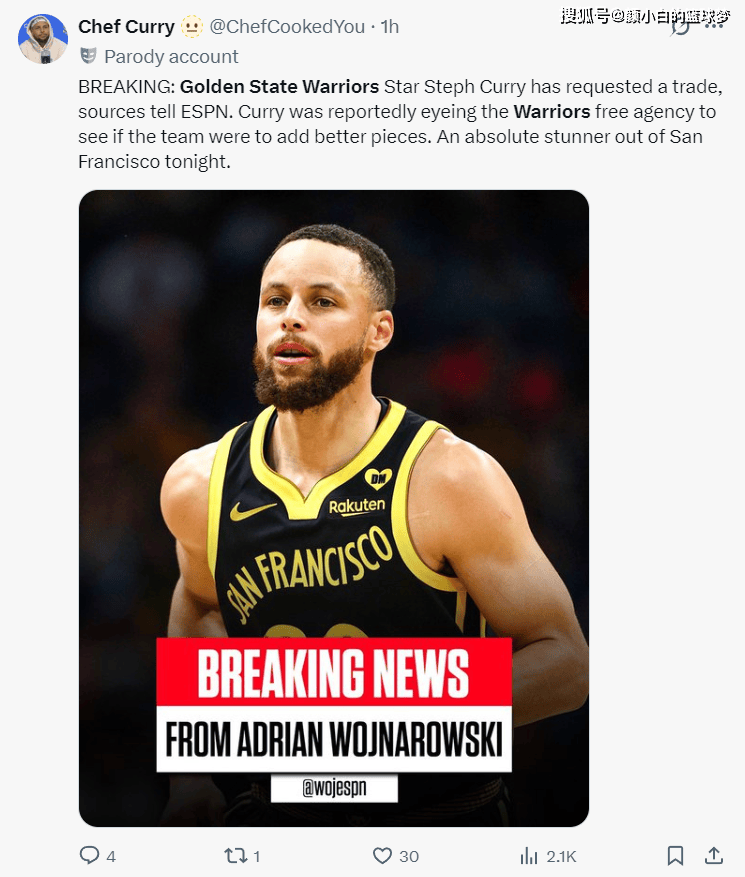
Task: Click the Parody account label
Action: point(171,56)
